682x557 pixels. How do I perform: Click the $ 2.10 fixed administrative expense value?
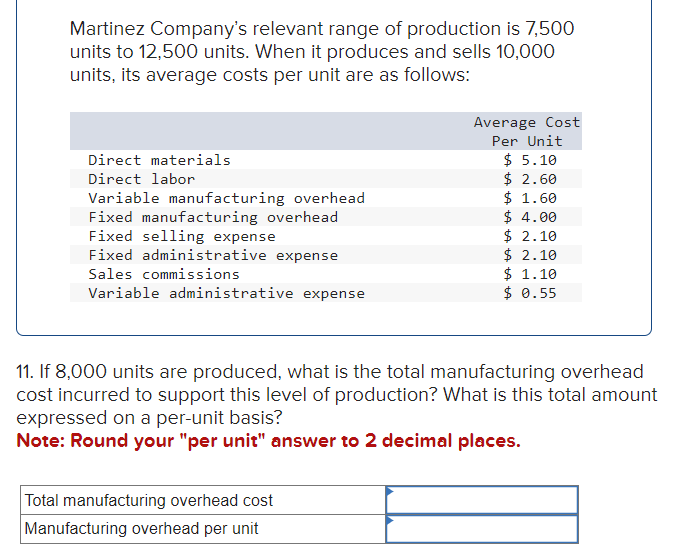coord(530,255)
